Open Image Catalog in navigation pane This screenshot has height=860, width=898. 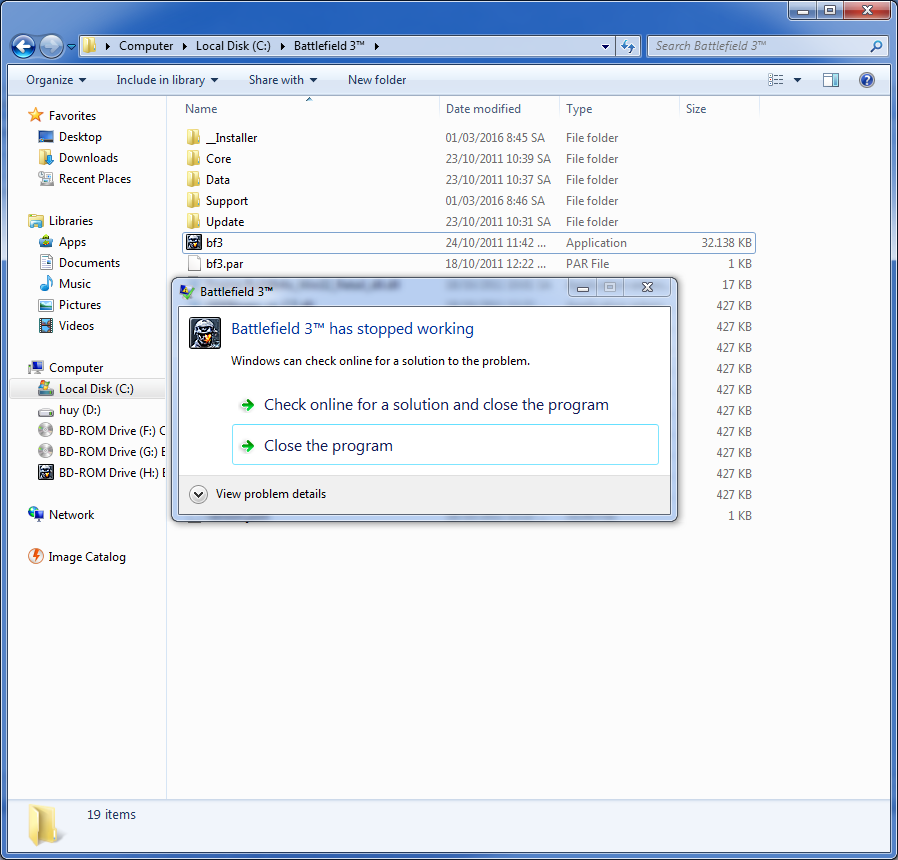pos(86,557)
